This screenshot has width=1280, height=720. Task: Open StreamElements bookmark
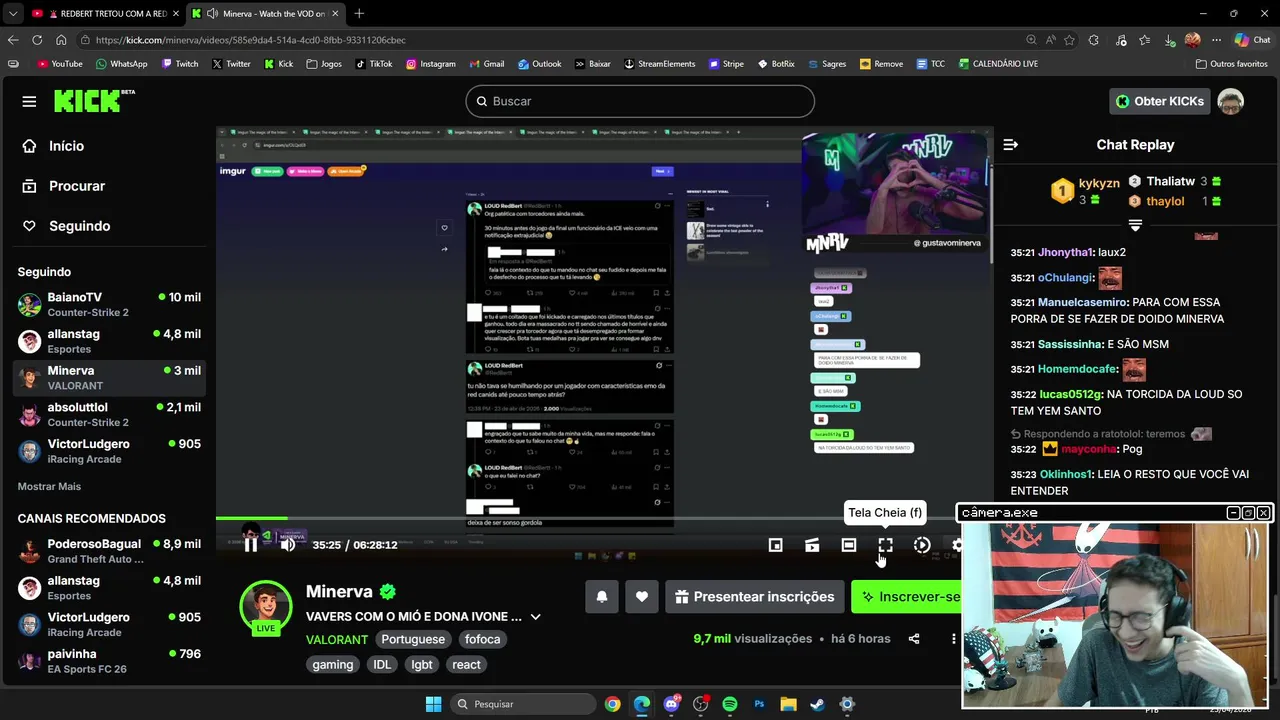pyautogui.click(x=659, y=64)
